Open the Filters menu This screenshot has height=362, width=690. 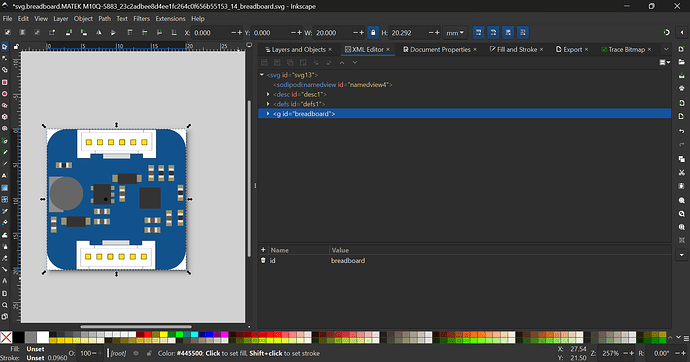[x=141, y=18]
